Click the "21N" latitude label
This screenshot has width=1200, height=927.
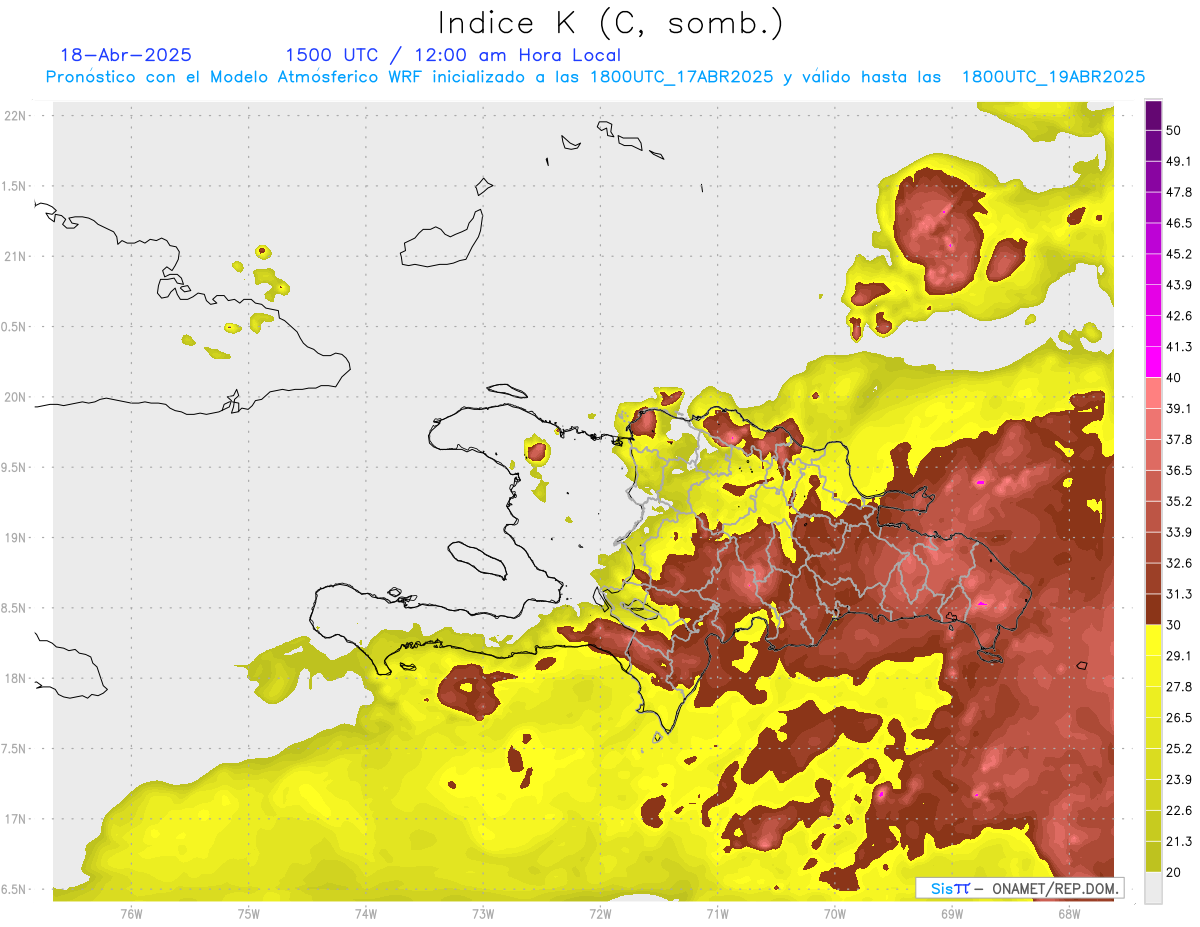(17, 257)
